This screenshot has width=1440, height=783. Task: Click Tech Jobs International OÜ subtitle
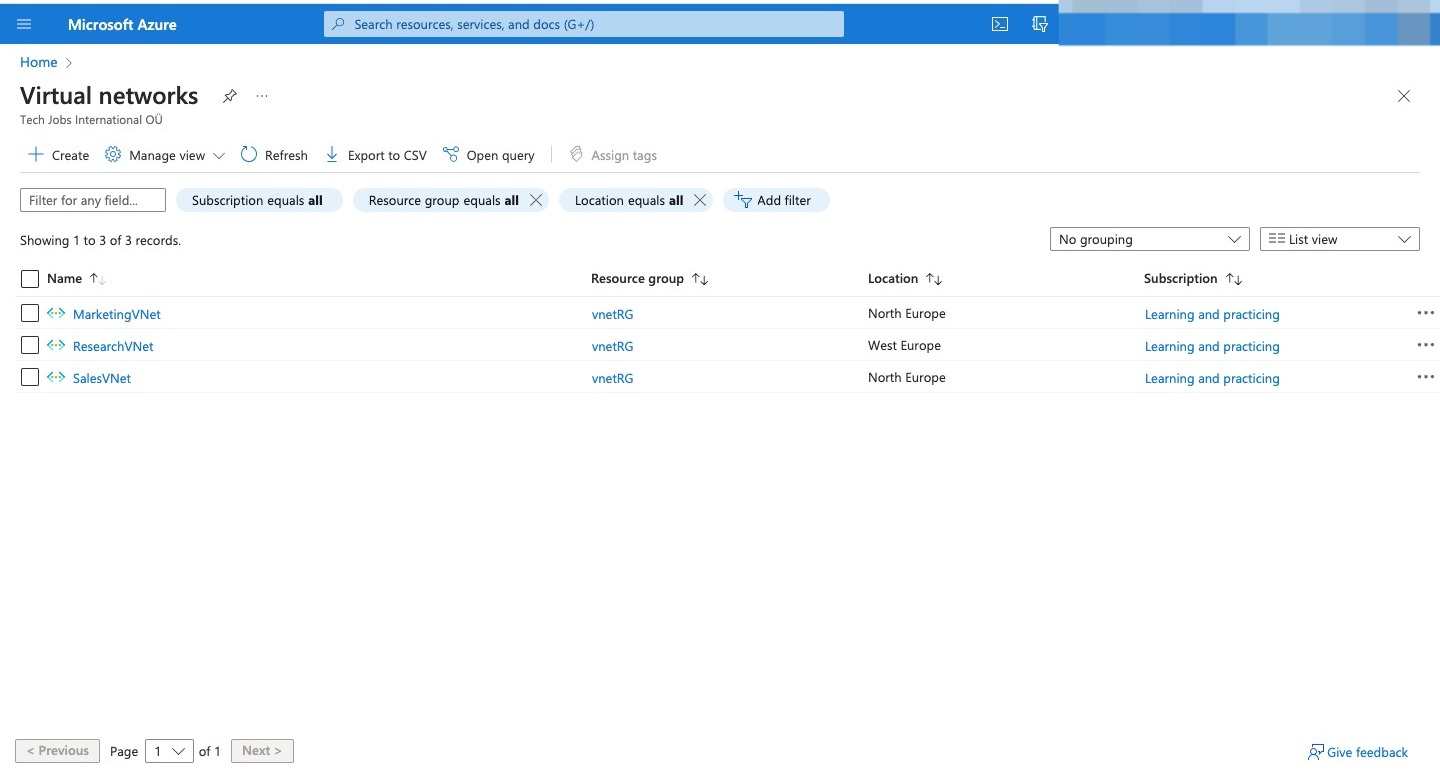[91, 120]
